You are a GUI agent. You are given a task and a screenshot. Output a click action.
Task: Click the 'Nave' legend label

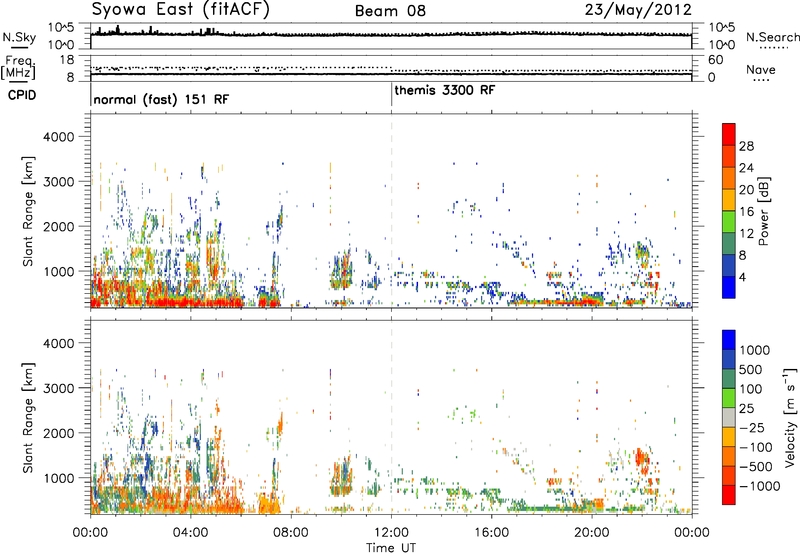point(760,70)
